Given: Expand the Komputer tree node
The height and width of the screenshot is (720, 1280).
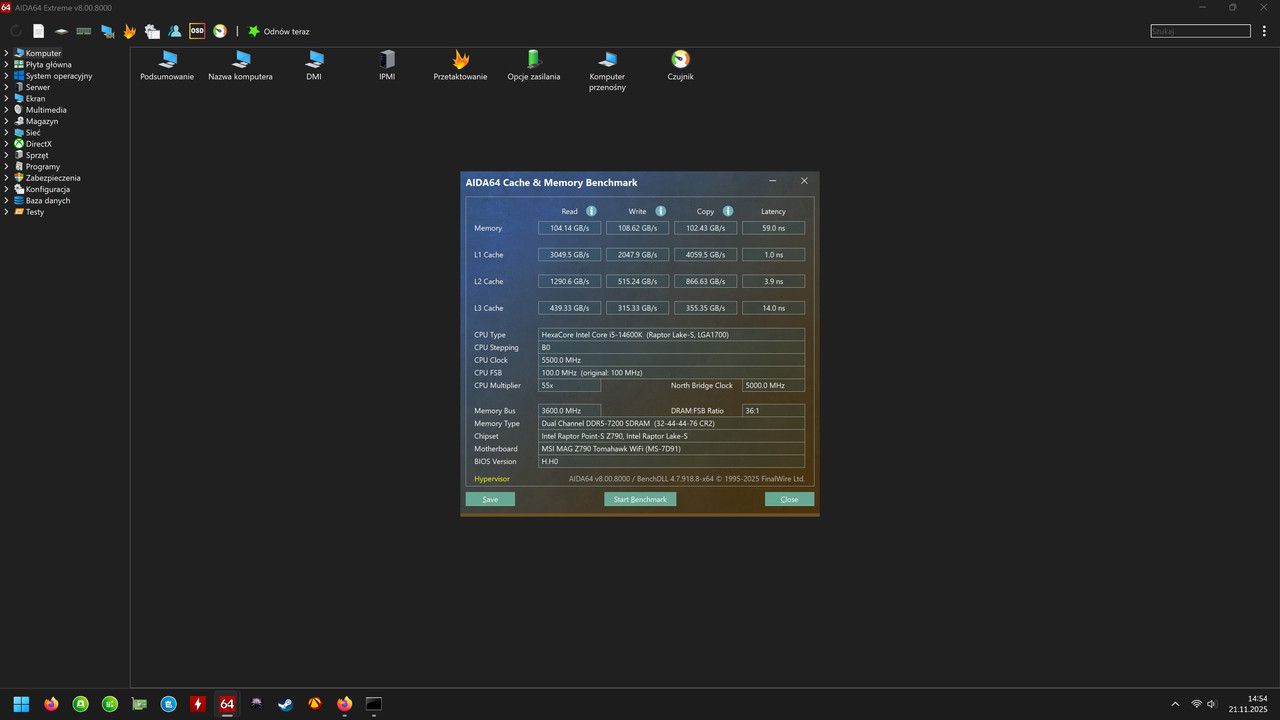Looking at the screenshot, I should click(x=6, y=53).
